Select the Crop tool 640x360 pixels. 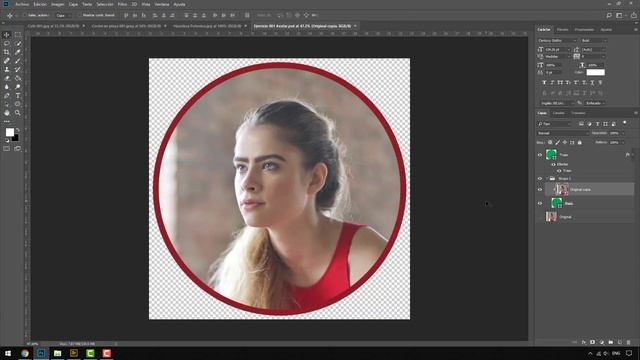(x=7, y=52)
